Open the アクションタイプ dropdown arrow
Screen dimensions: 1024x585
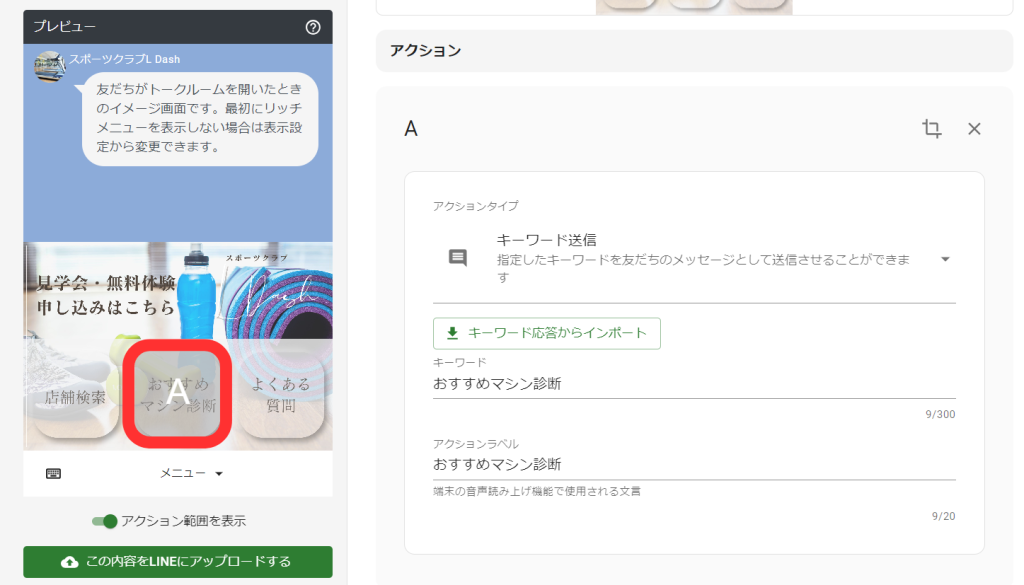point(944,258)
